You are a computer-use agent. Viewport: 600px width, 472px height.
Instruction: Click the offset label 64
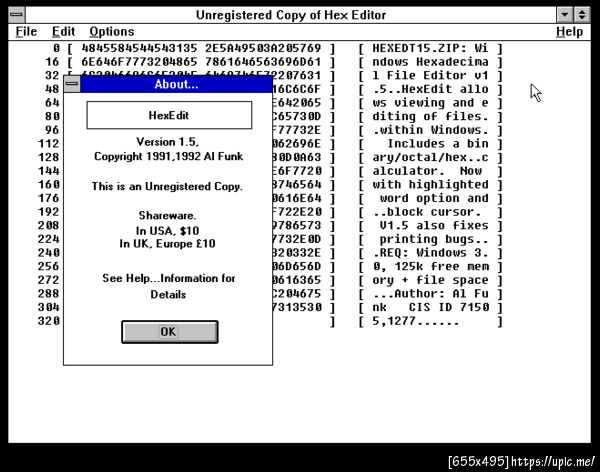click(52, 103)
